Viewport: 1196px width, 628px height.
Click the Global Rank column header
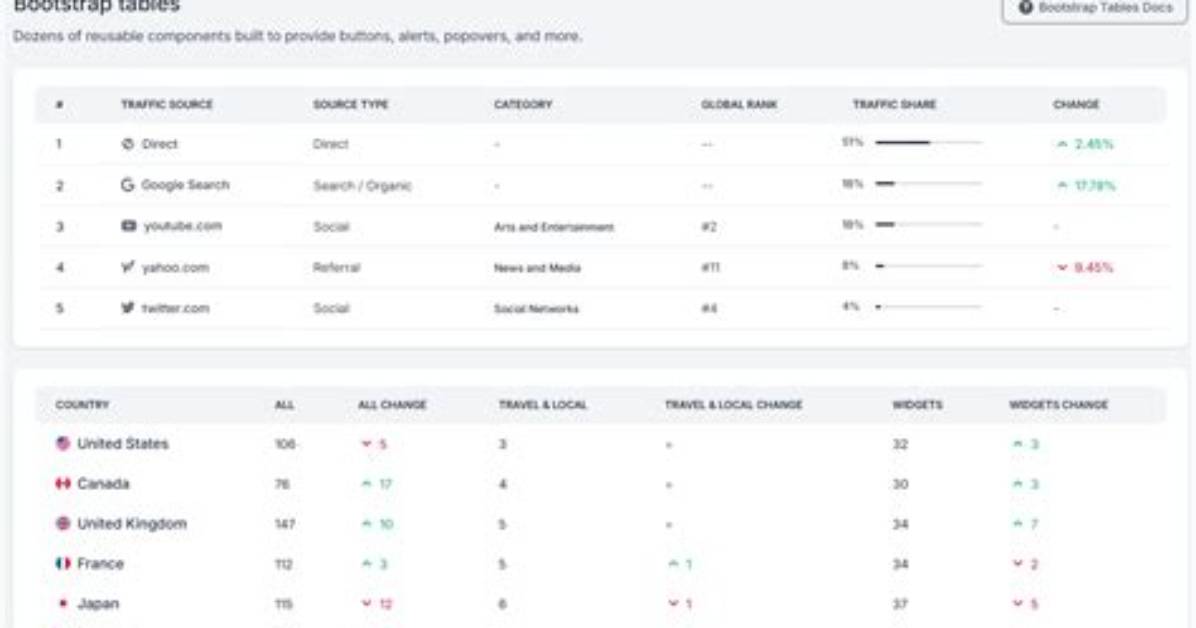pos(738,105)
